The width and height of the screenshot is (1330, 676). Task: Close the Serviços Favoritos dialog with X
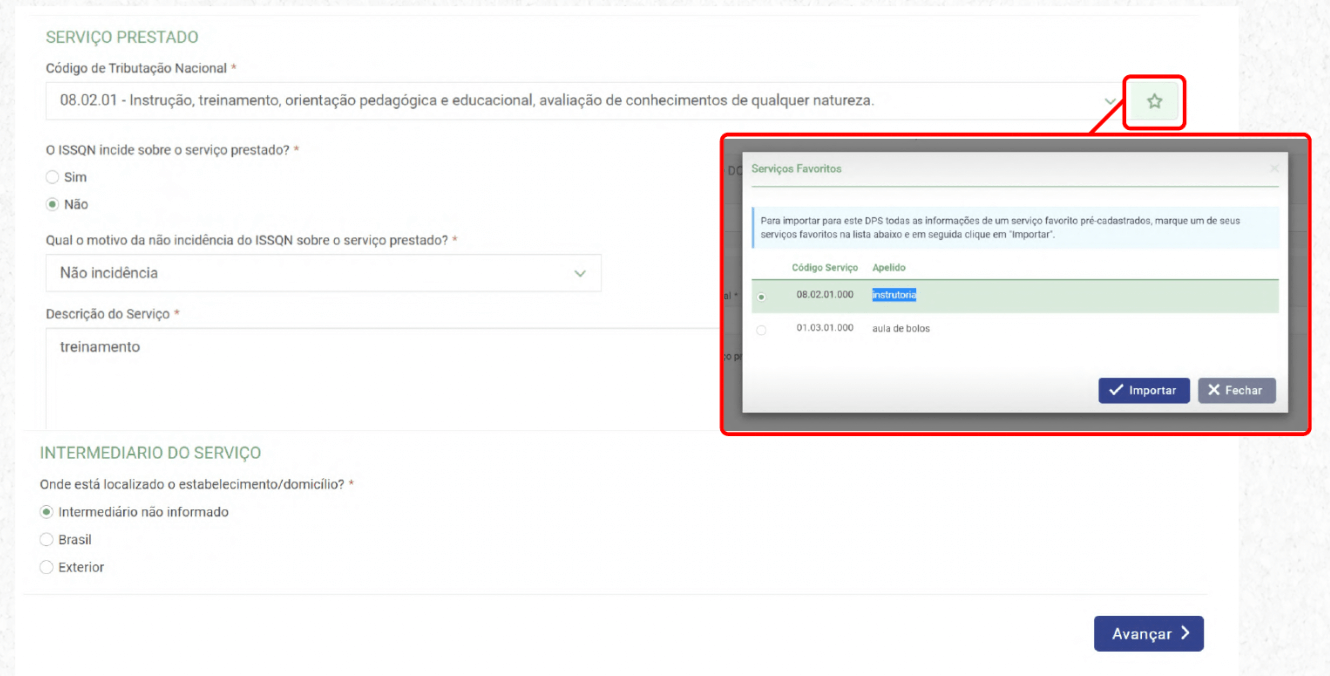click(1273, 169)
